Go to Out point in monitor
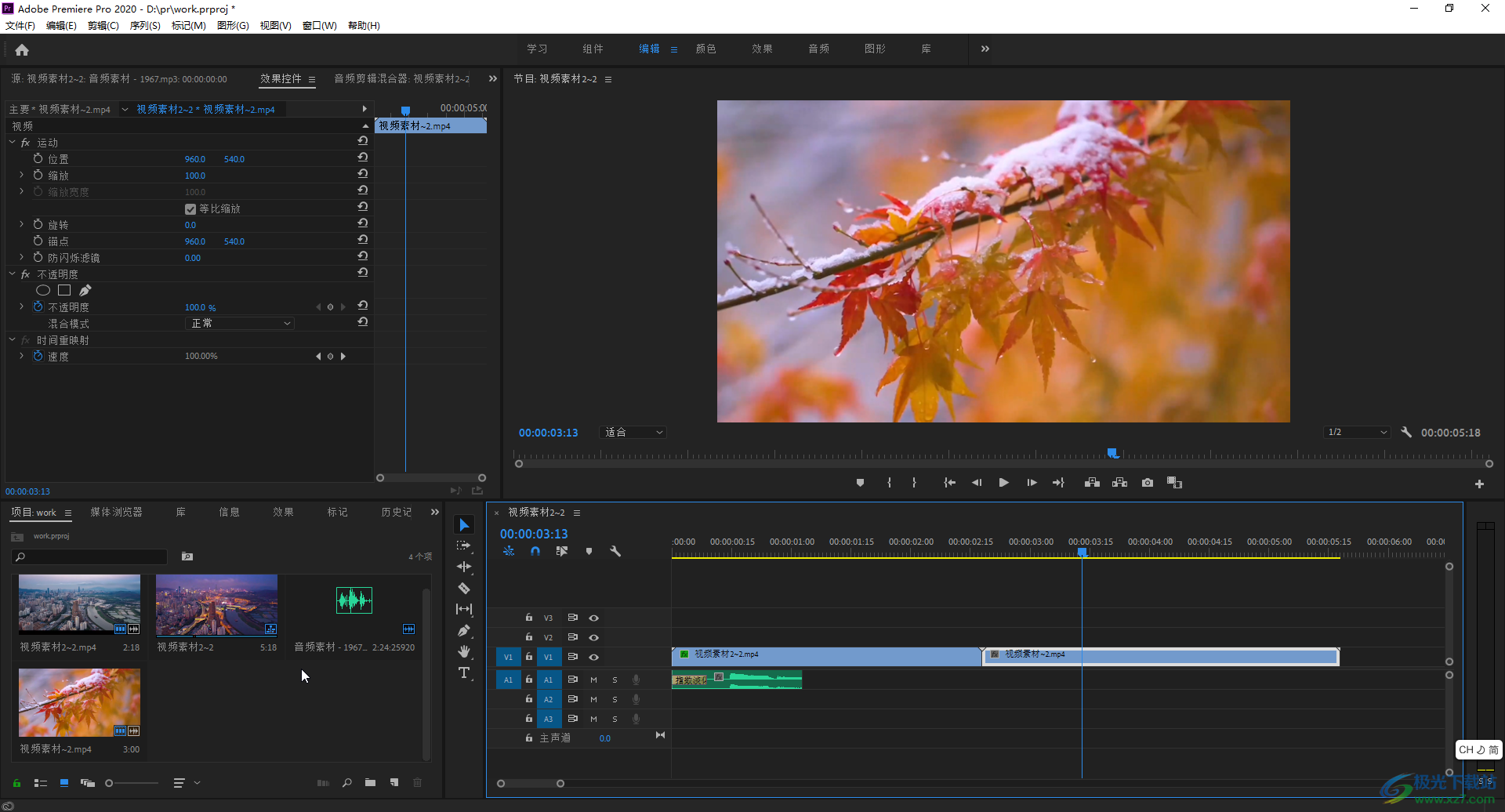The height and width of the screenshot is (812, 1505). click(x=1058, y=483)
